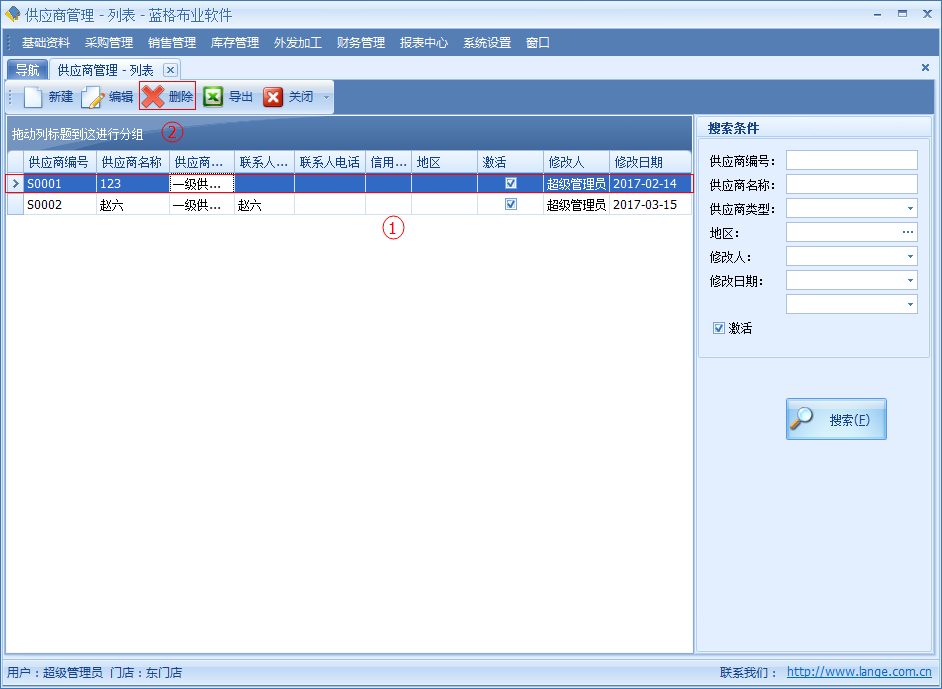Image resolution: width=942 pixels, height=689 pixels.
Task: Click the 拖动列标题到这进行分组 group panel
Action: tap(349, 133)
